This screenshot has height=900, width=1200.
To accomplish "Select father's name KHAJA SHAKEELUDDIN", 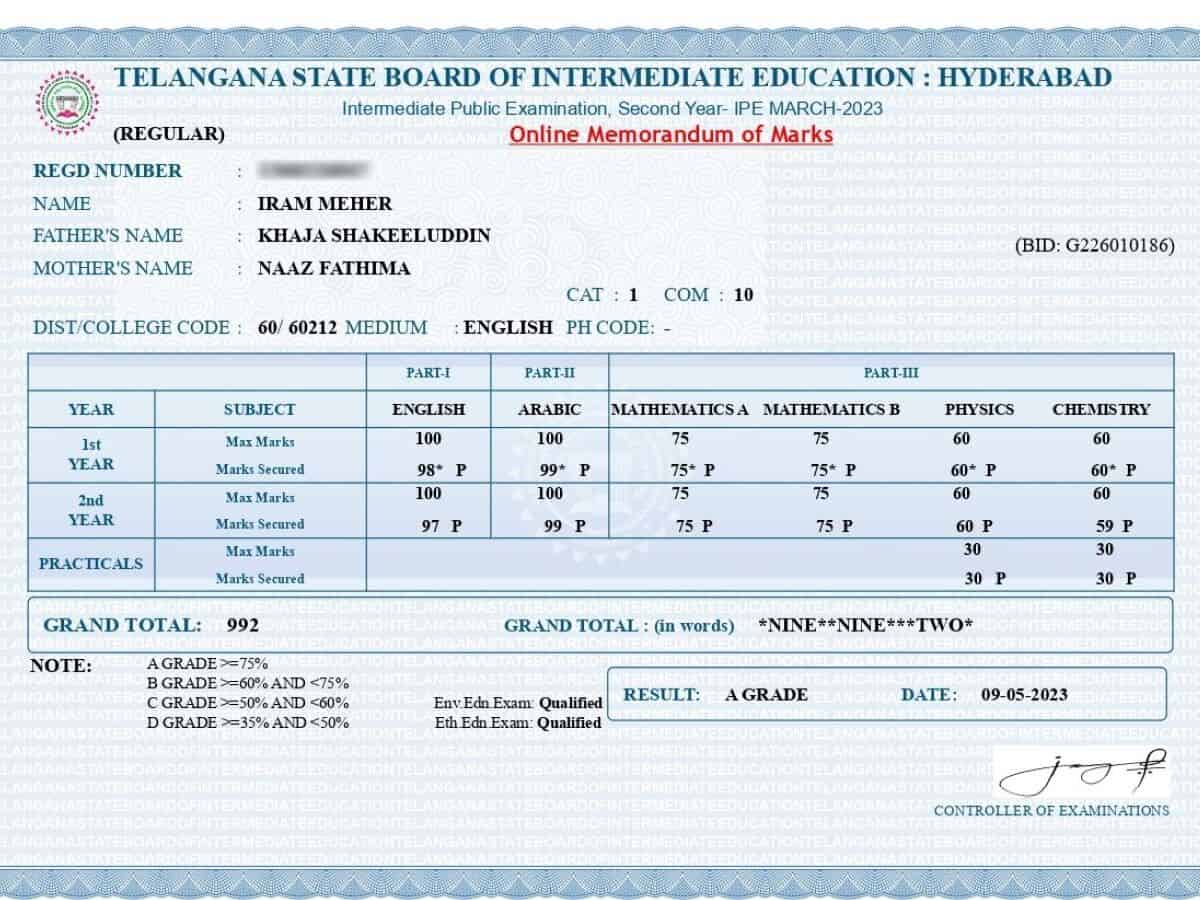I will pos(374,236).
